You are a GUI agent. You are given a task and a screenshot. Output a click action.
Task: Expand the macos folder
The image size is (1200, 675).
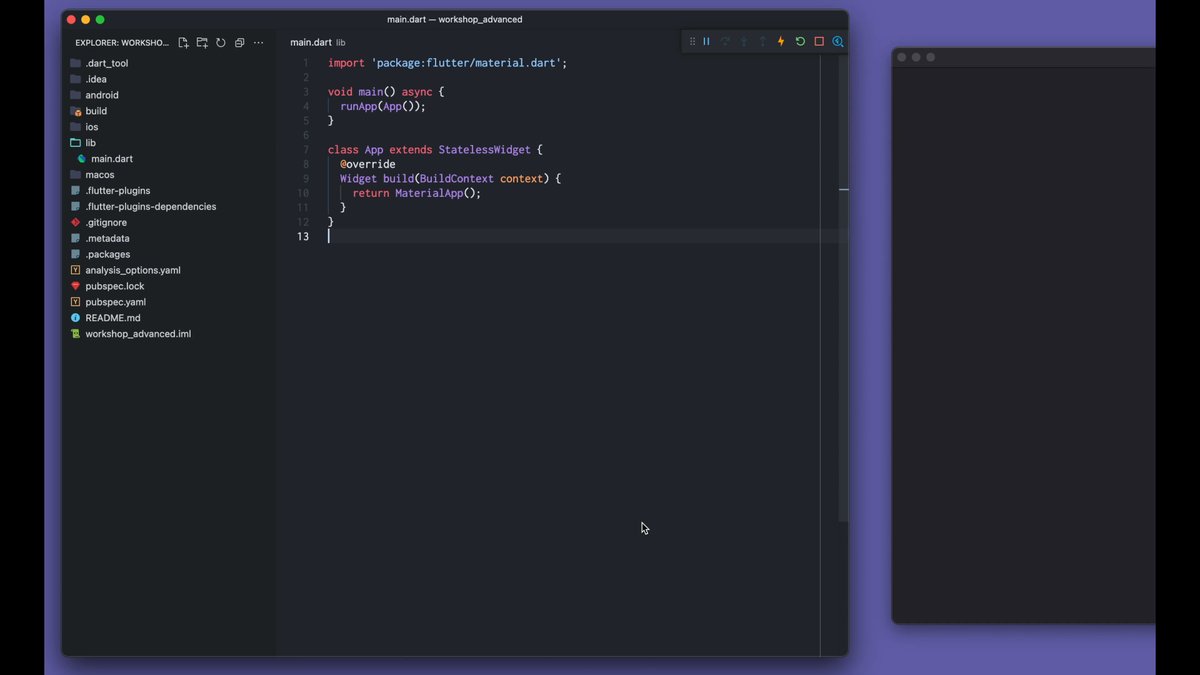[x=99, y=175]
